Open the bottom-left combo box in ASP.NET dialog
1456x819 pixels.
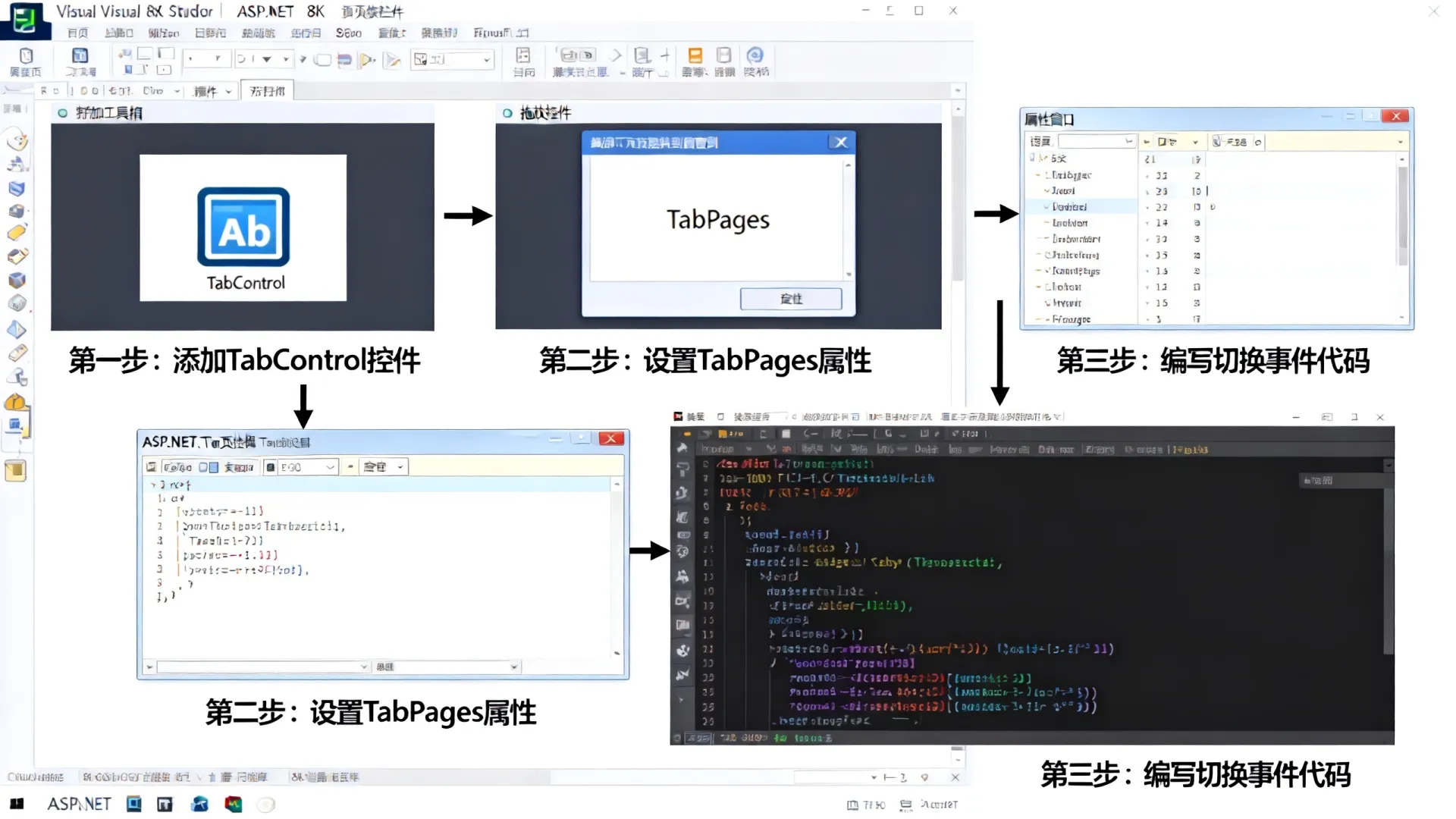click(x=263, y=667)
